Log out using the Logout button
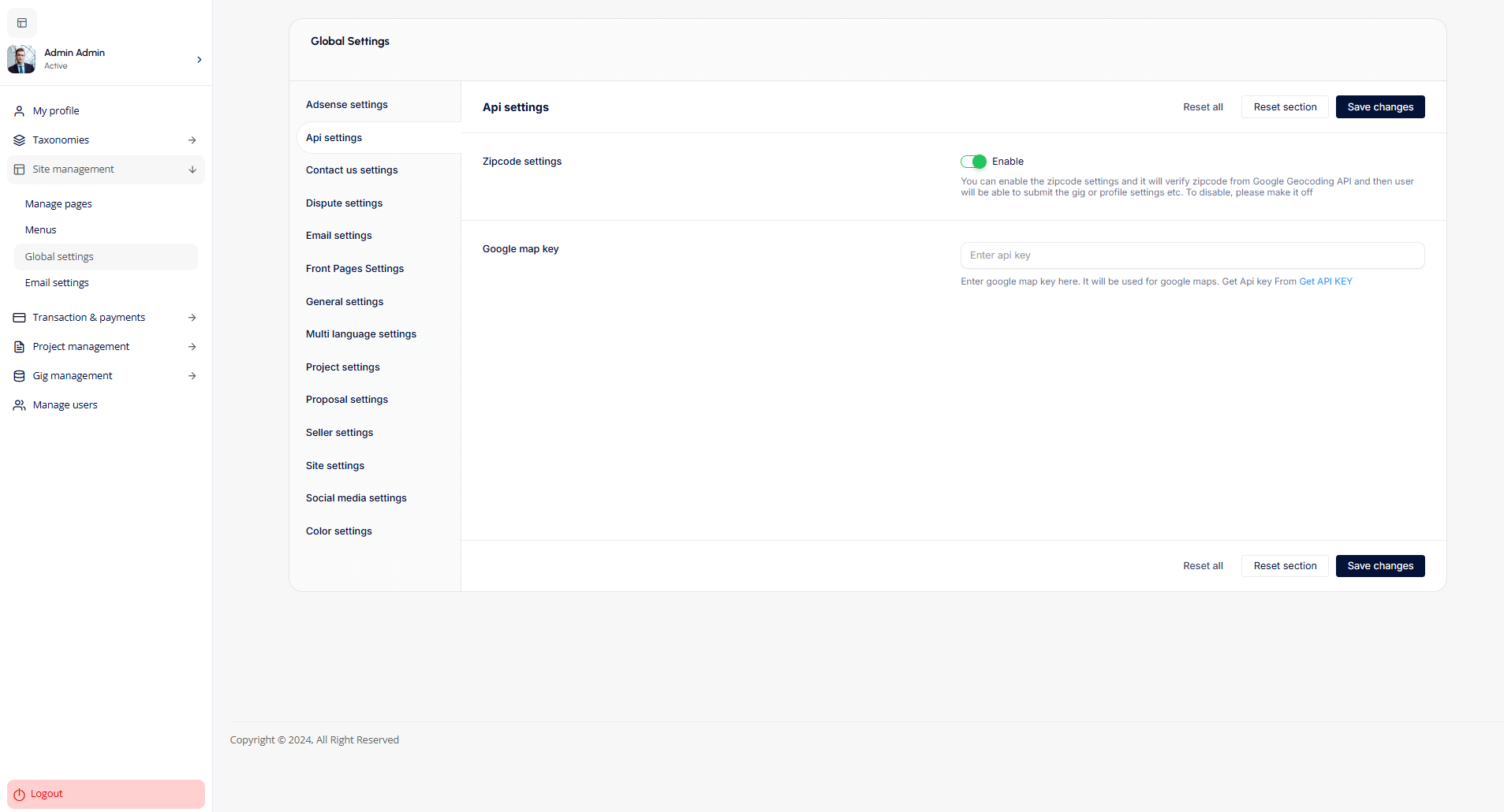 click(x=106, y=794)
